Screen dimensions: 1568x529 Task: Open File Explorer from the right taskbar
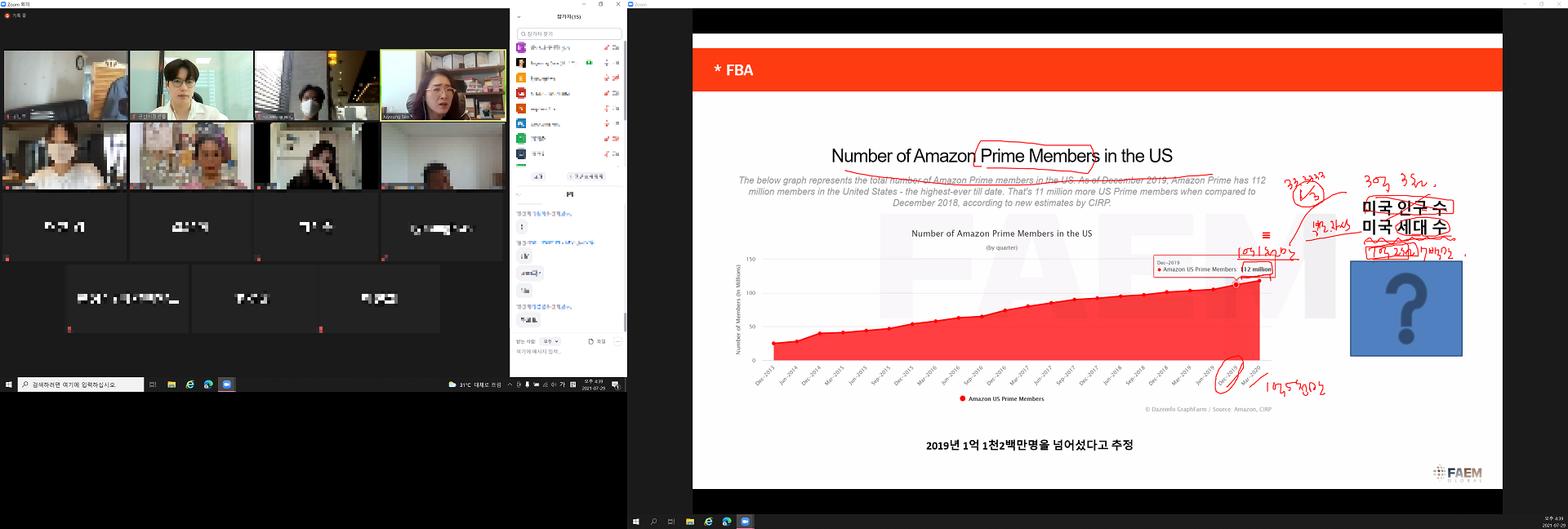tap(690, 521)
